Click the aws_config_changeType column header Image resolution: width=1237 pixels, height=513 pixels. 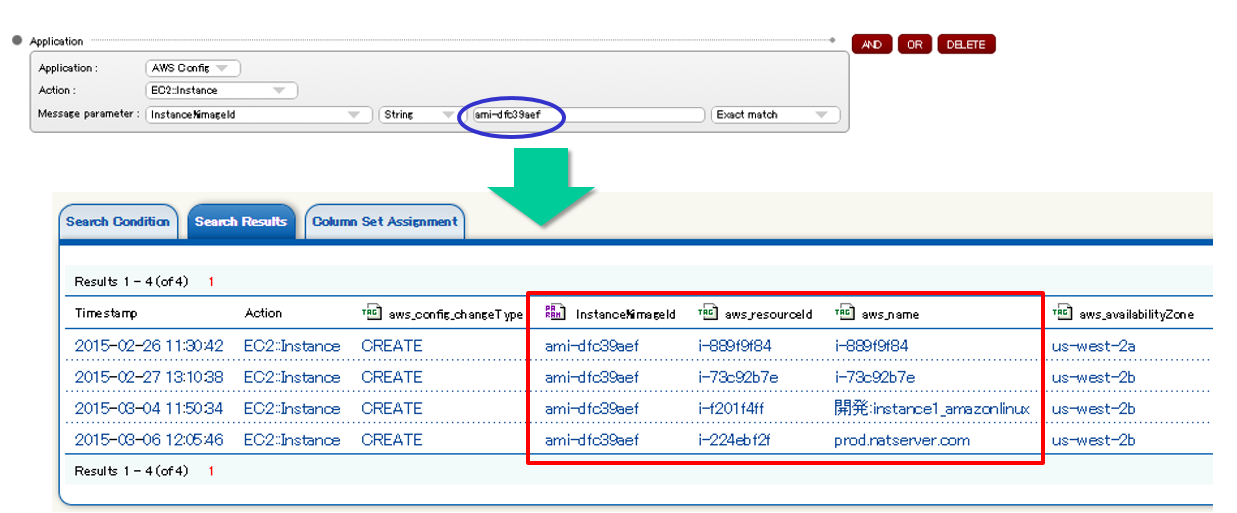click(454, 314)
